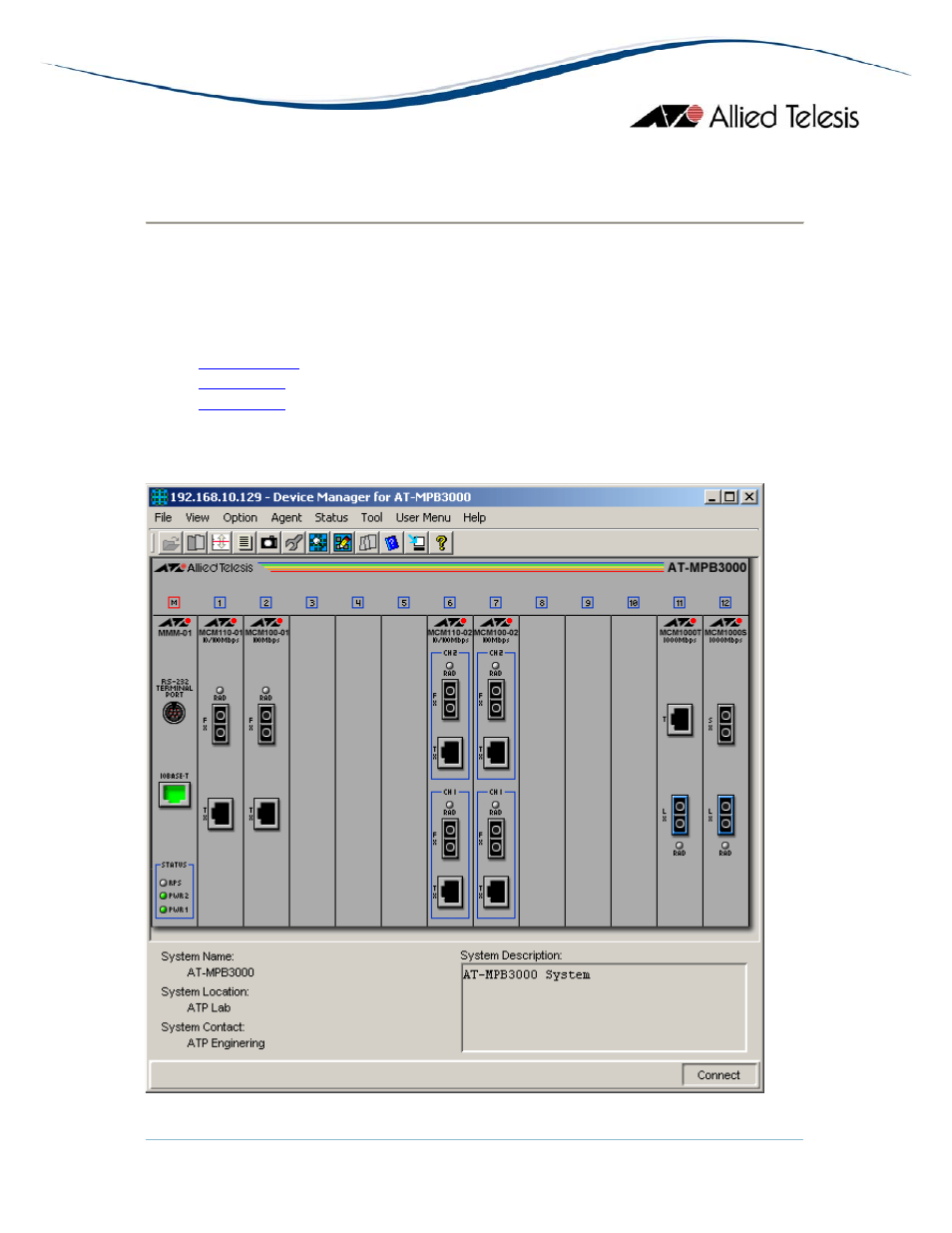Click the yellow question mark help icon
Image resolution: width=952 pixels, height=1233 pixels.
[x=440, y=543]
